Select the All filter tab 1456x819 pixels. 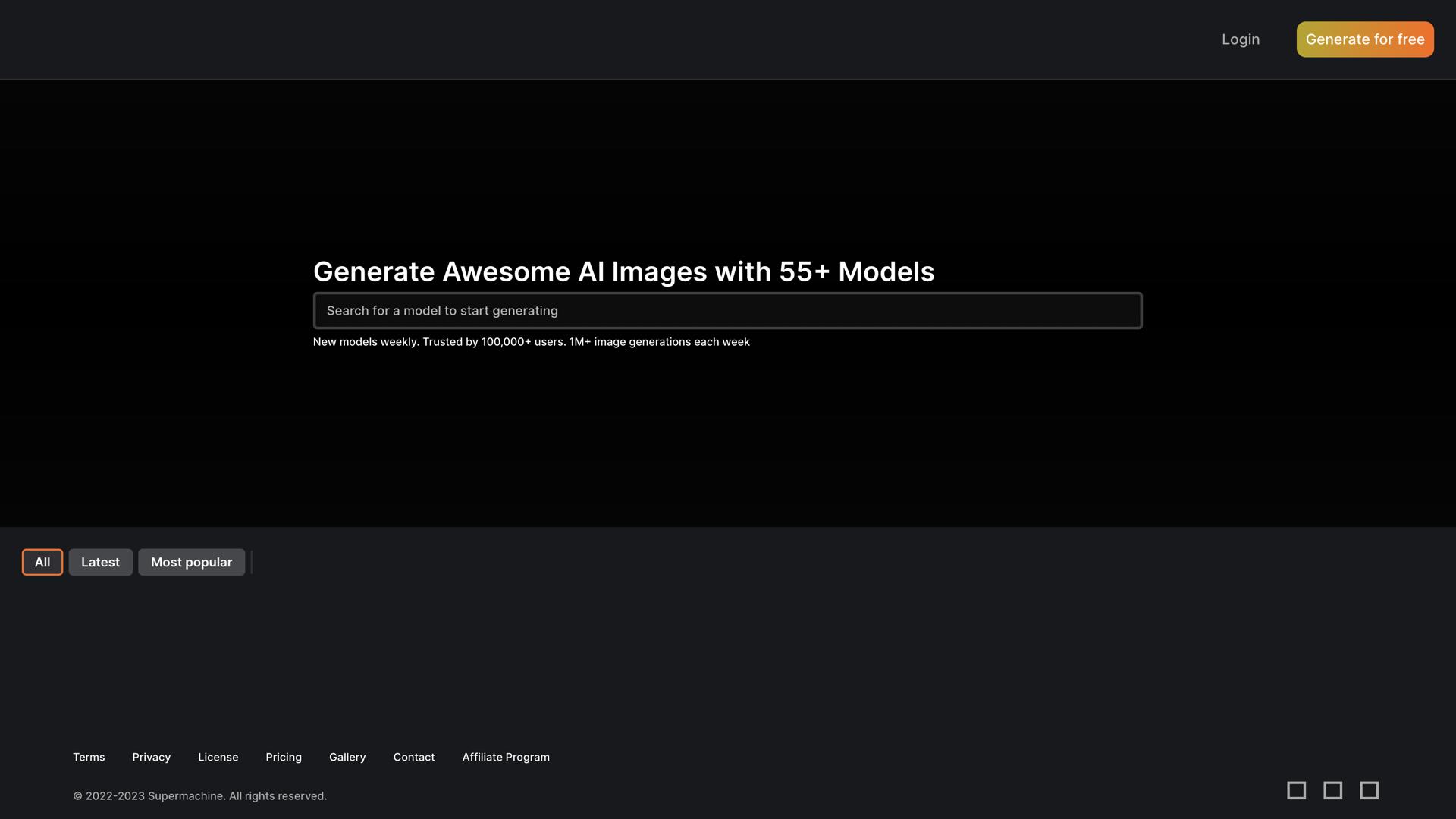pos(42,562)
